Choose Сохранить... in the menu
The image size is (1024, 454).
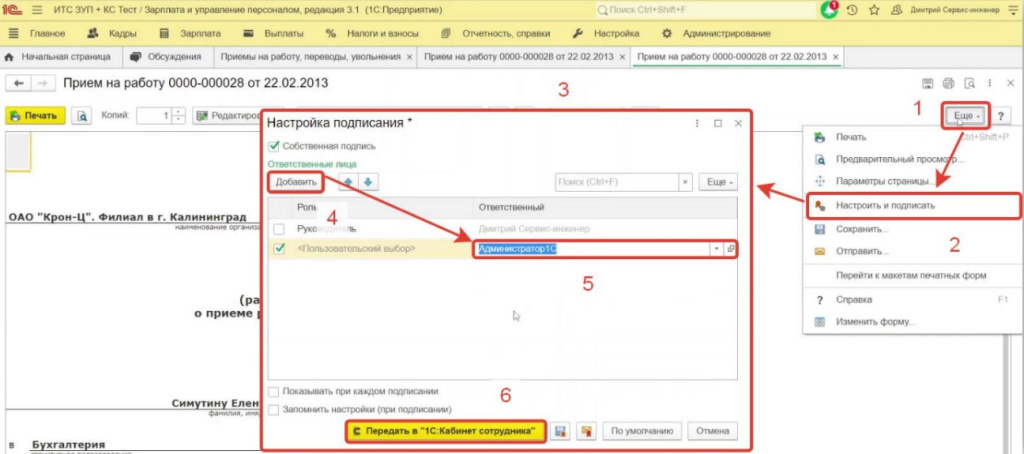[x=913, y=229]
